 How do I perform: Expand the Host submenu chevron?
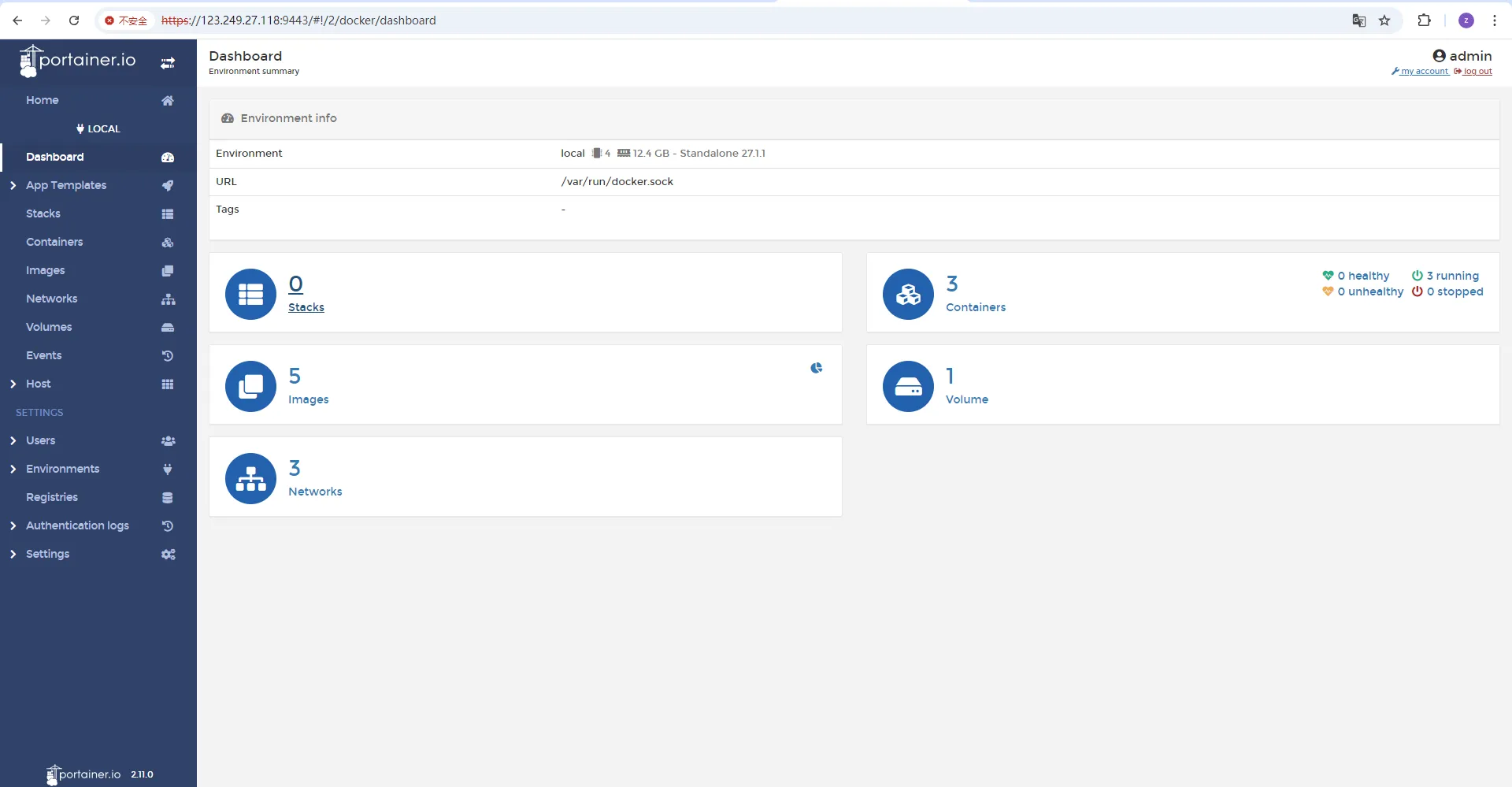pyautogui.click(x=13, y=384)
